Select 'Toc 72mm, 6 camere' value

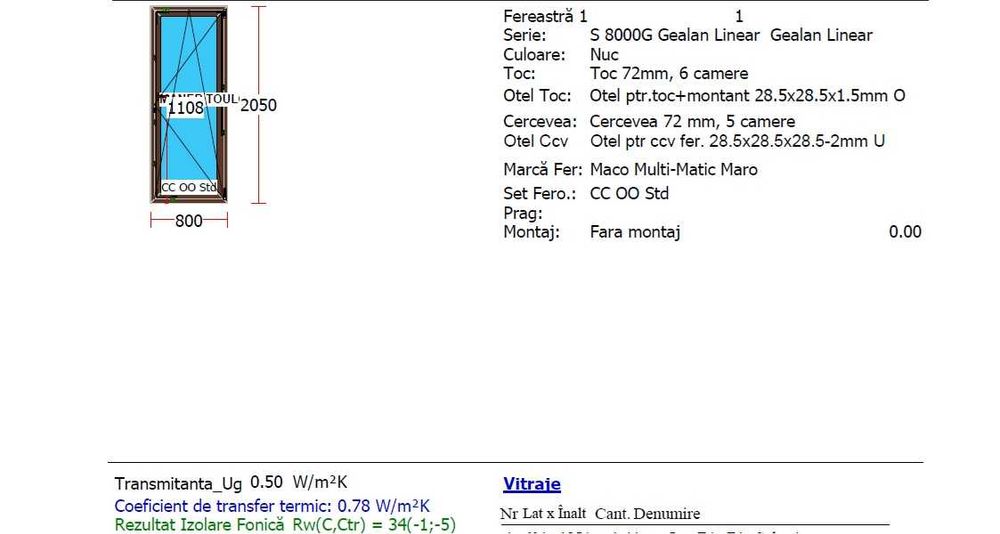(669, 73)
